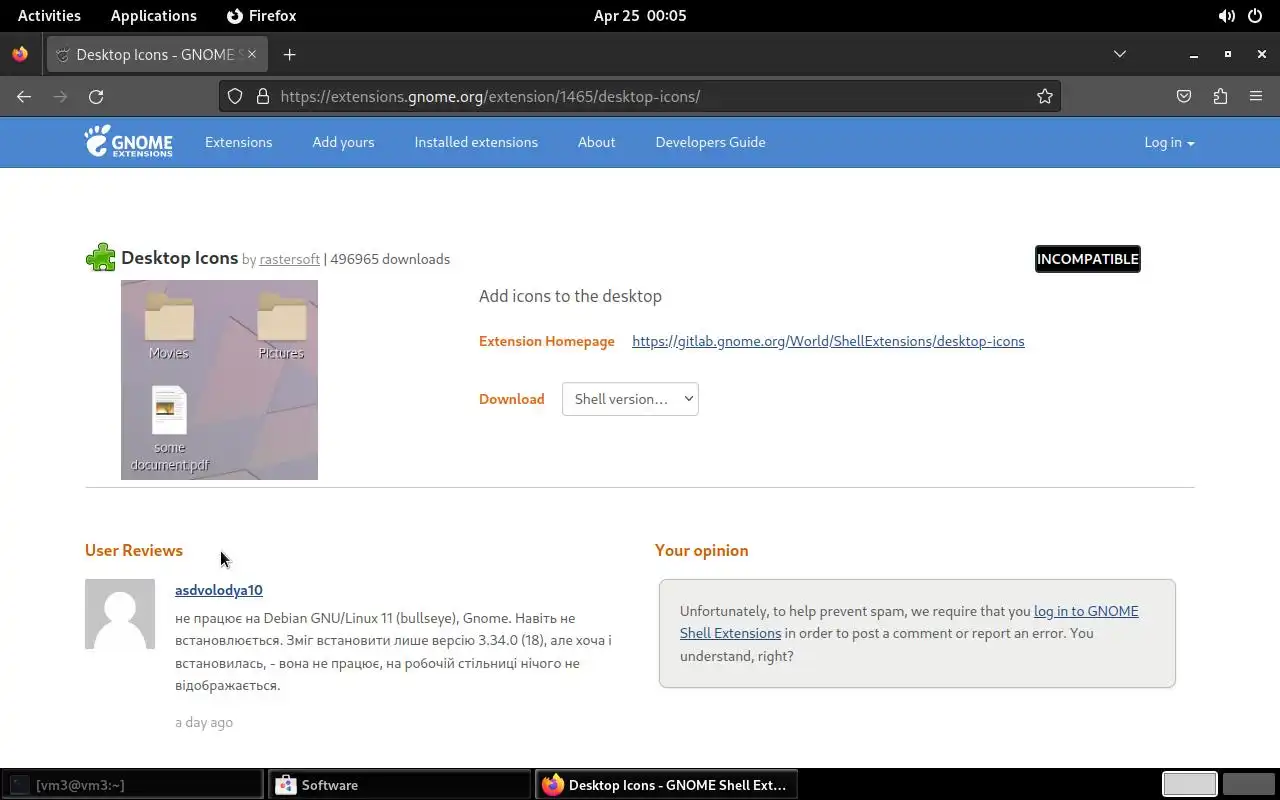1280x800 pixels.
Task: Open the Add yours nav item
Action: [343, 142]
